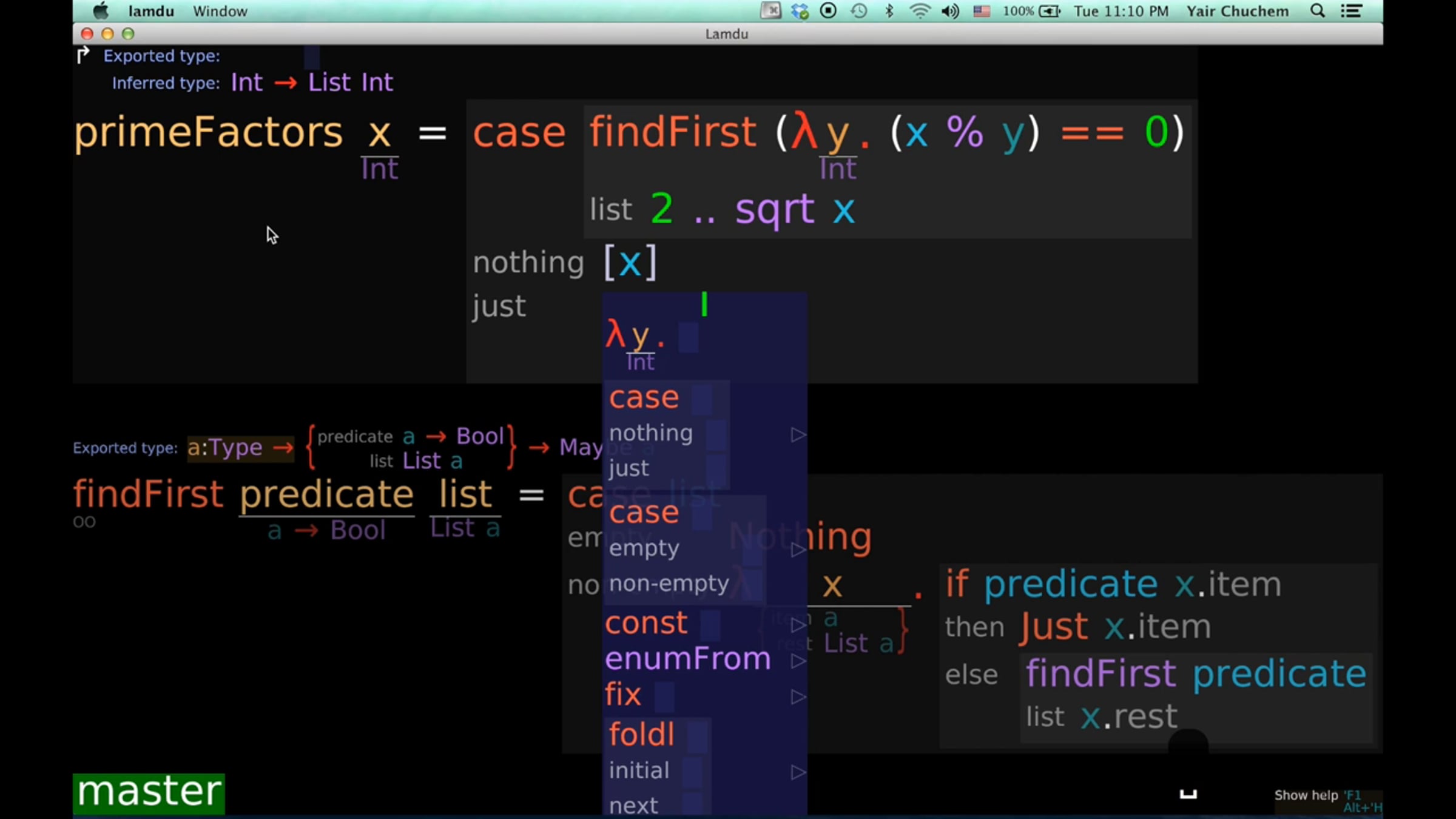Open the Time Machine clock icon
This screenshot has height=819, width=1456.
[858, 11]
